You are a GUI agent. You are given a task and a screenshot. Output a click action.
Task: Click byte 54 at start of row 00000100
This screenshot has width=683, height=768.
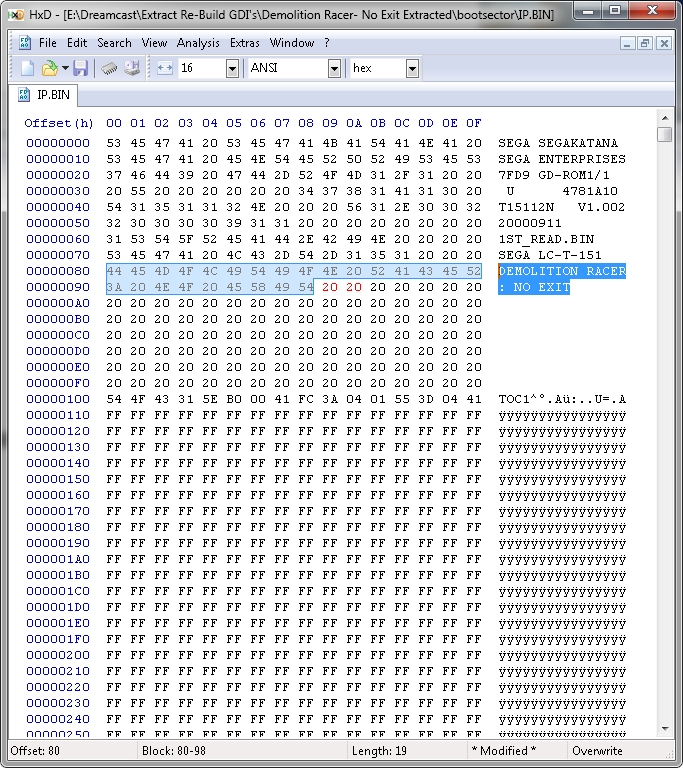click(x=114, y=399)
